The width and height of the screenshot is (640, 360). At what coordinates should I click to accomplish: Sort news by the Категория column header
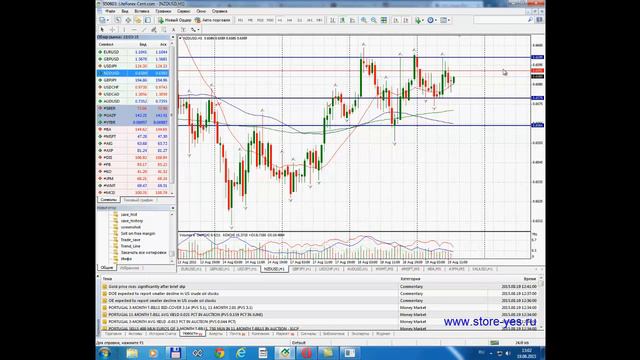coord(410,279)
